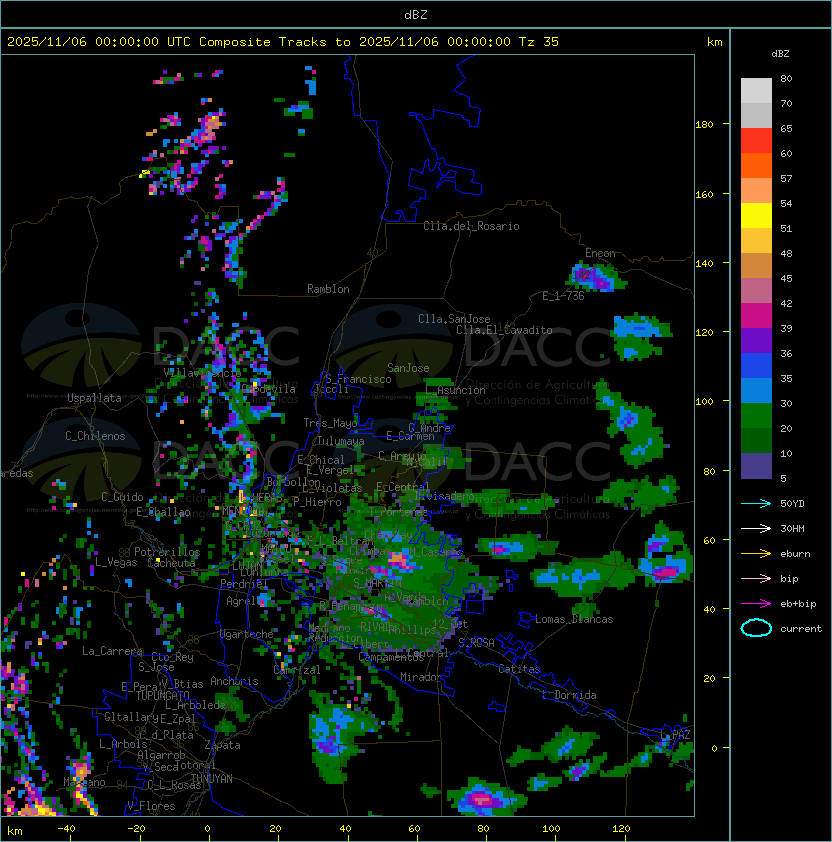Click the 'Tz 35' threshold text in header
The height and width of the screenshot is (842, 832).
click(x=539, y=42)
